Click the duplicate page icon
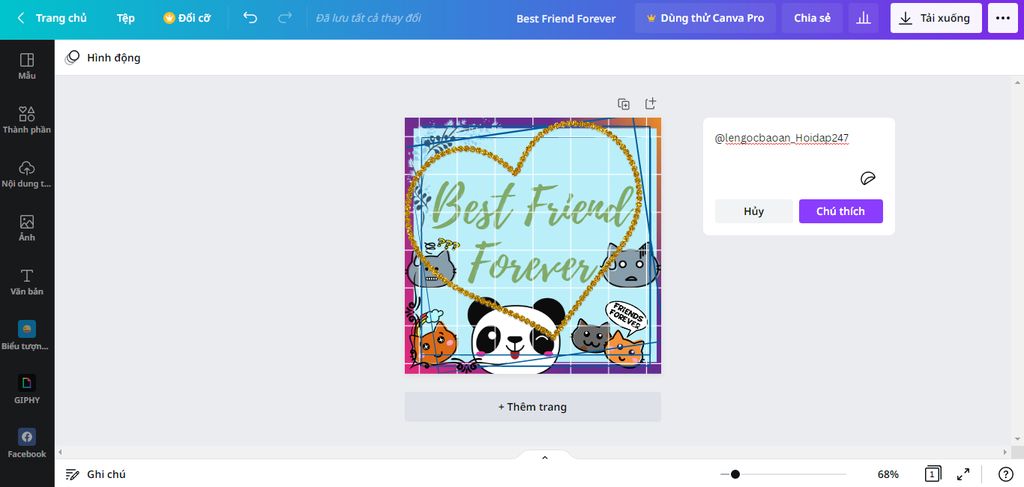Image resolution: width=1024 pixels, height=487 pixels. tap(624, 104)
